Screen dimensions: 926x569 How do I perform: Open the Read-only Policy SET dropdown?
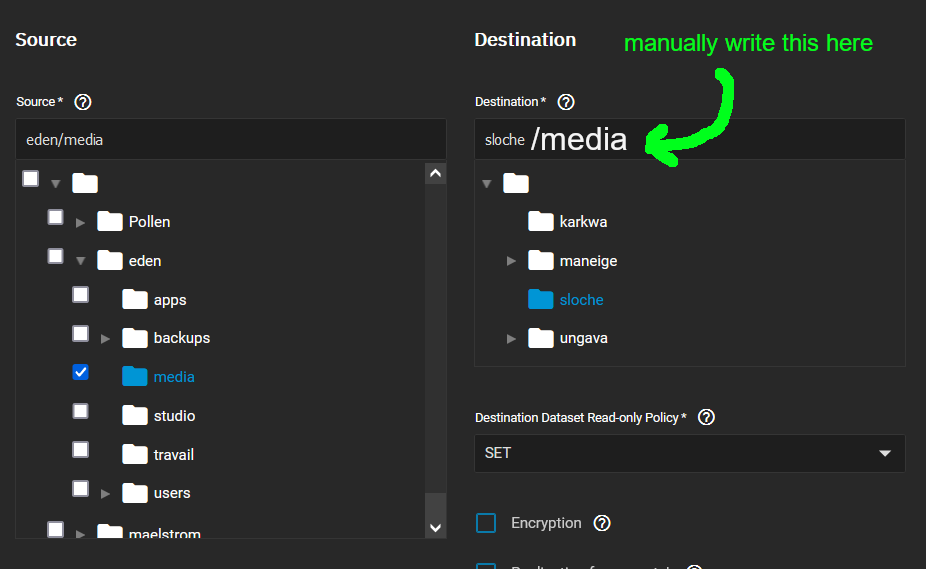click(689, 453)
